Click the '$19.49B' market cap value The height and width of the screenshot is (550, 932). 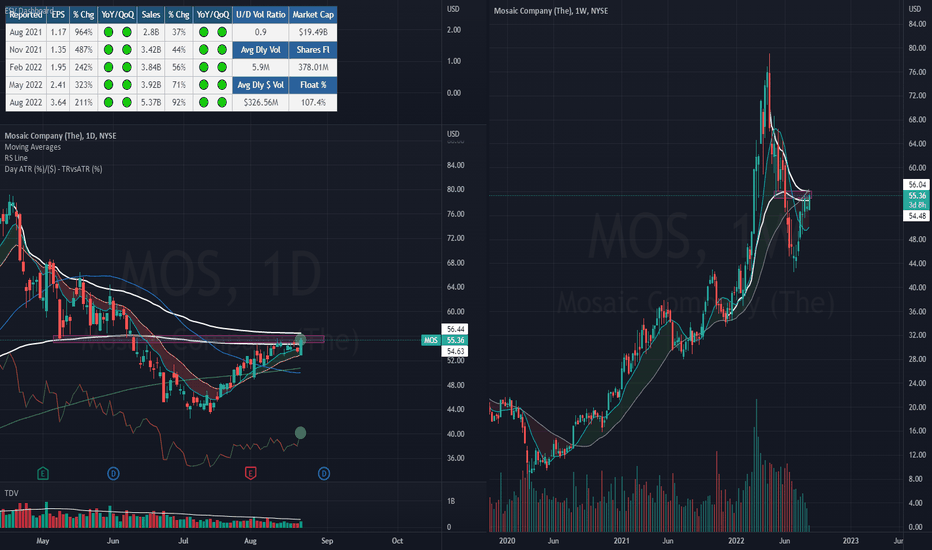tap(313, 32)
